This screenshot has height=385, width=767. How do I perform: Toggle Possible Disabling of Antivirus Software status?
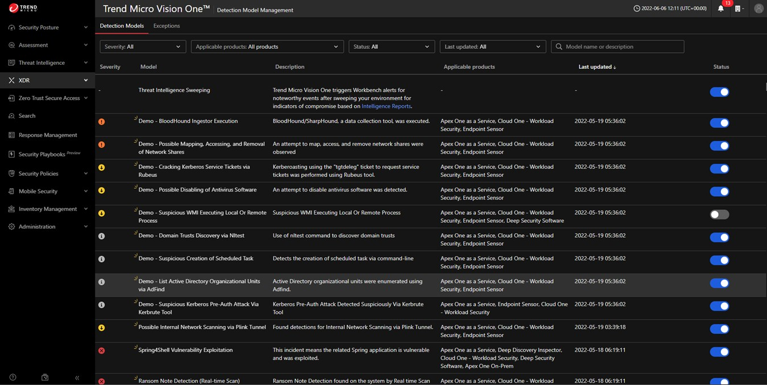719,191
